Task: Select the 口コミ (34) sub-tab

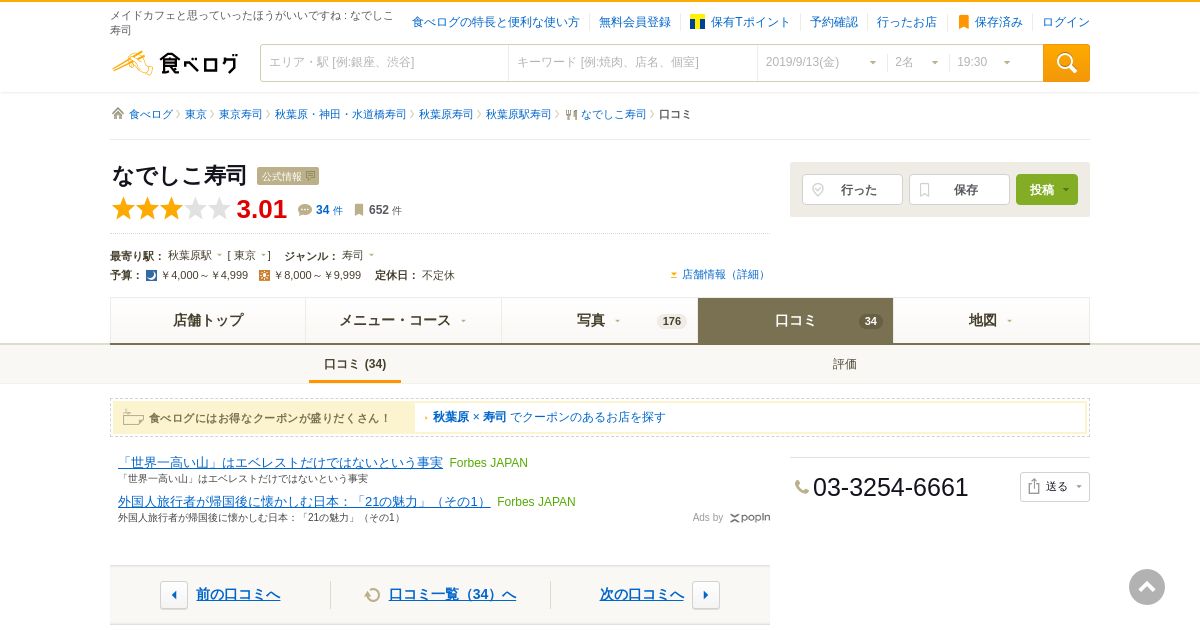Action: click(x=355, y=364)
